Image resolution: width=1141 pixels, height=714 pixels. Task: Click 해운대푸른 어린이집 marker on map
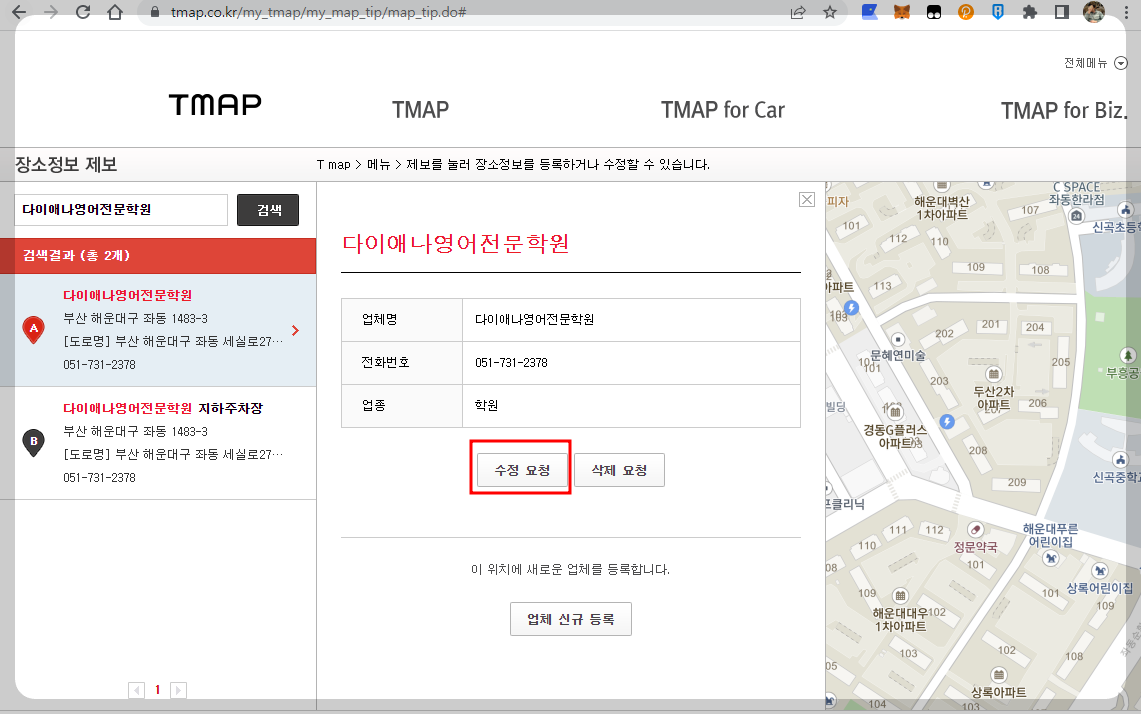click(1050, 558)
